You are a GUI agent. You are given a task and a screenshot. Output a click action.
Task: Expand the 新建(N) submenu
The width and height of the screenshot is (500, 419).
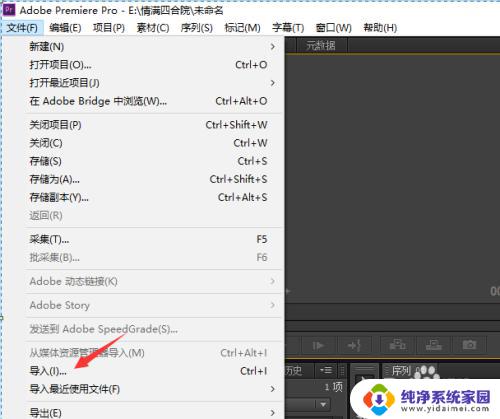tap(273, 46)
